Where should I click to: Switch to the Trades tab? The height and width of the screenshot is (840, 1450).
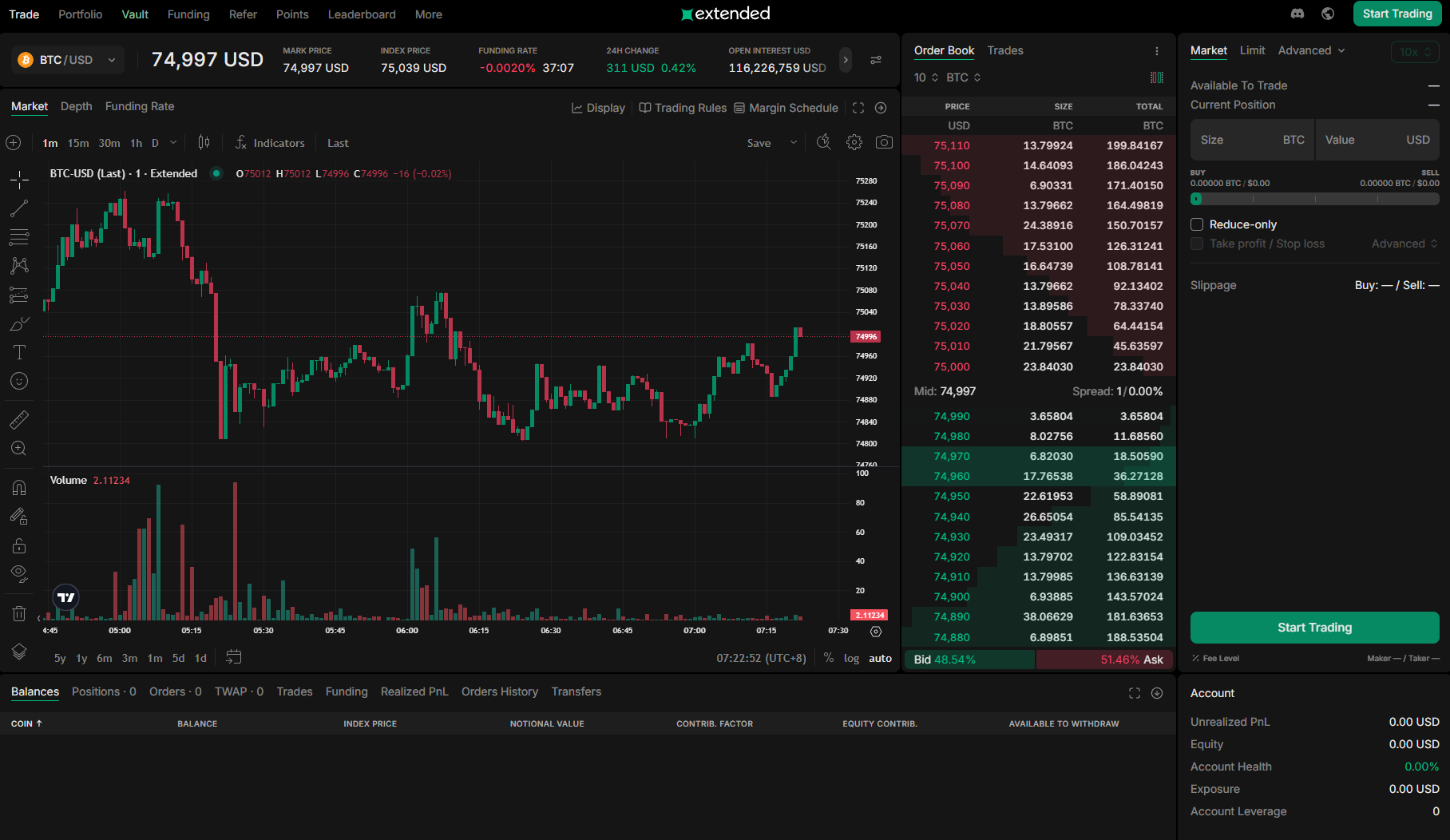pyautogui.click(x=1004, y=50)
